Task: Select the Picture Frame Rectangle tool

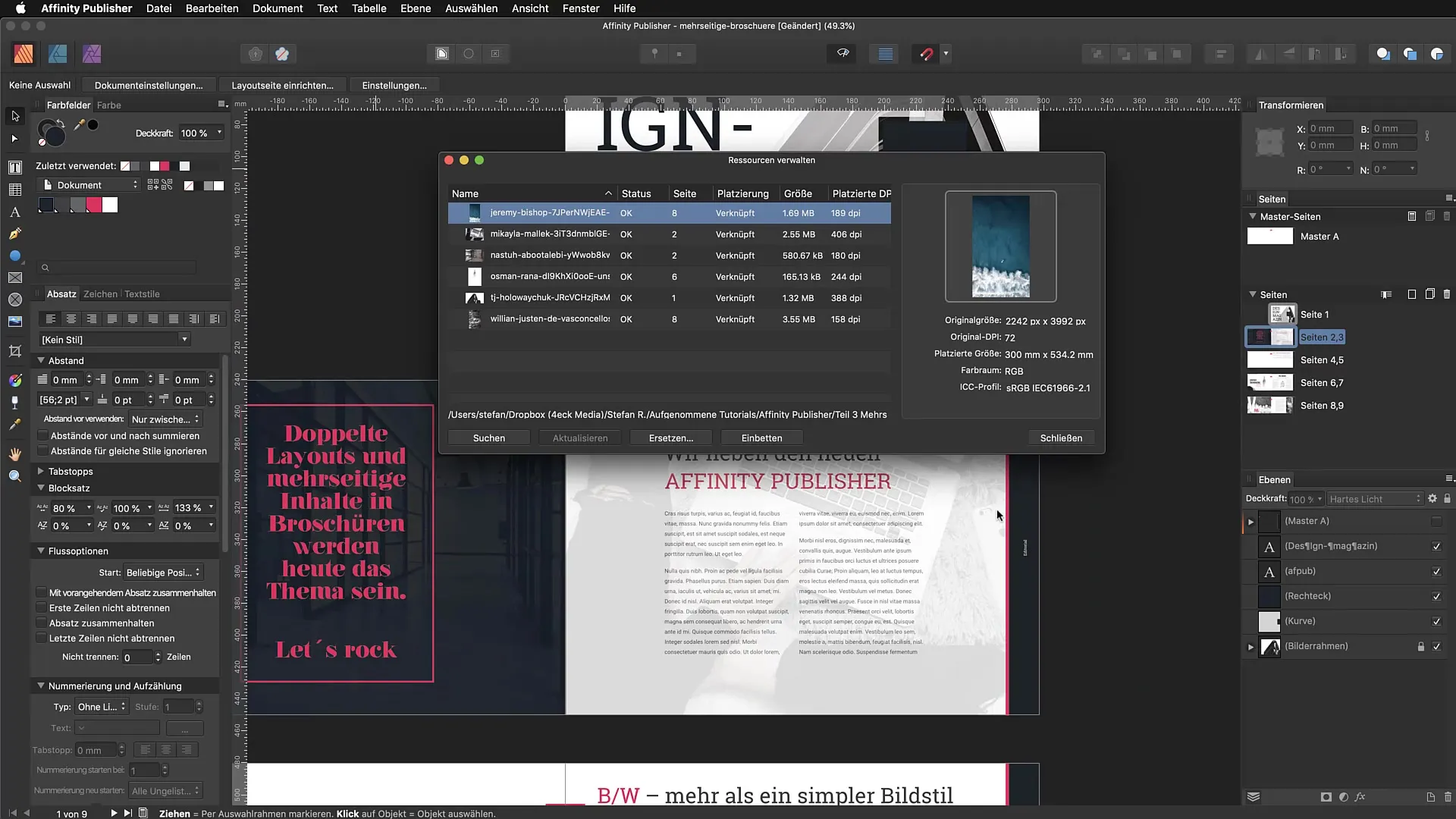Action: coord(15,278)
